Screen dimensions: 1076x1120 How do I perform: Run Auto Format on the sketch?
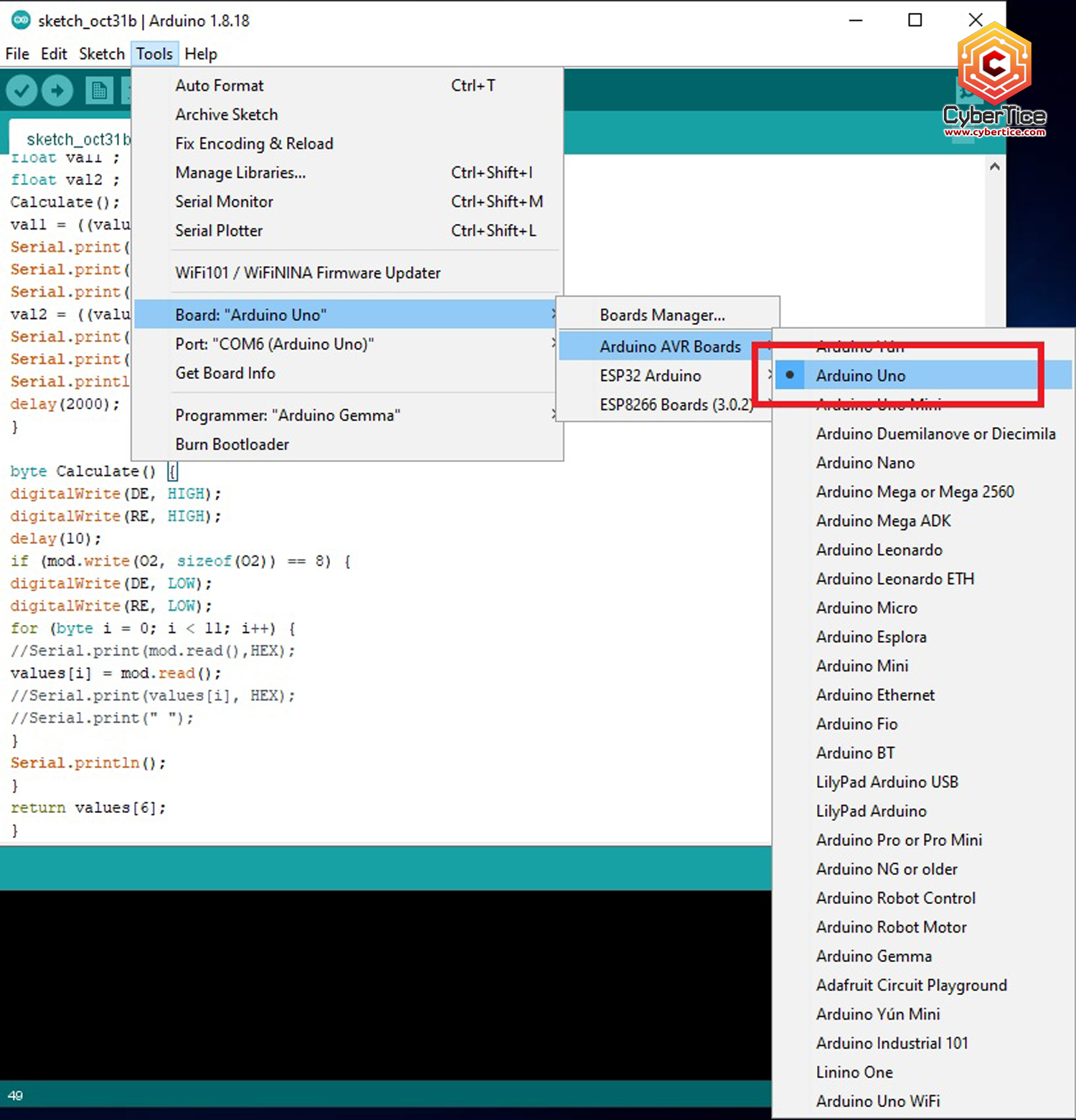point(220,85)
